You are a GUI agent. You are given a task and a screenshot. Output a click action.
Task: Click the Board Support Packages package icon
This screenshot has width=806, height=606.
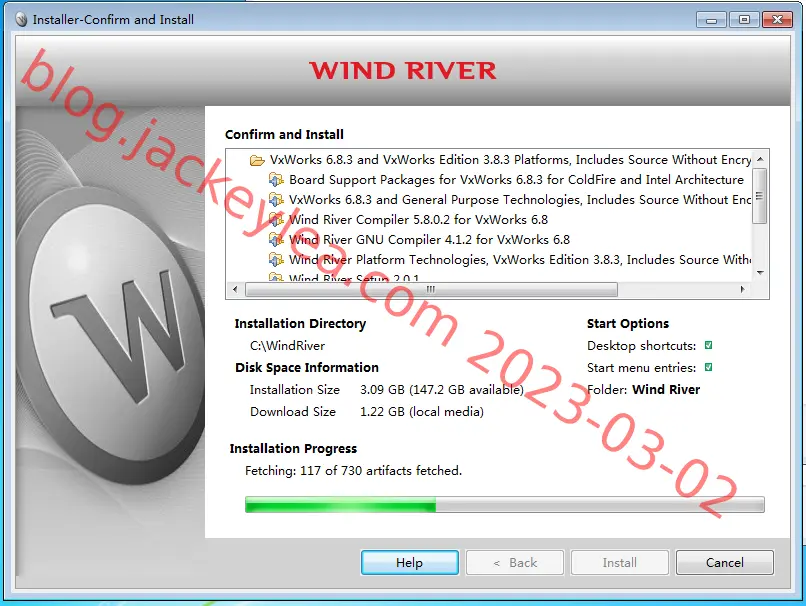click(276, 180)
